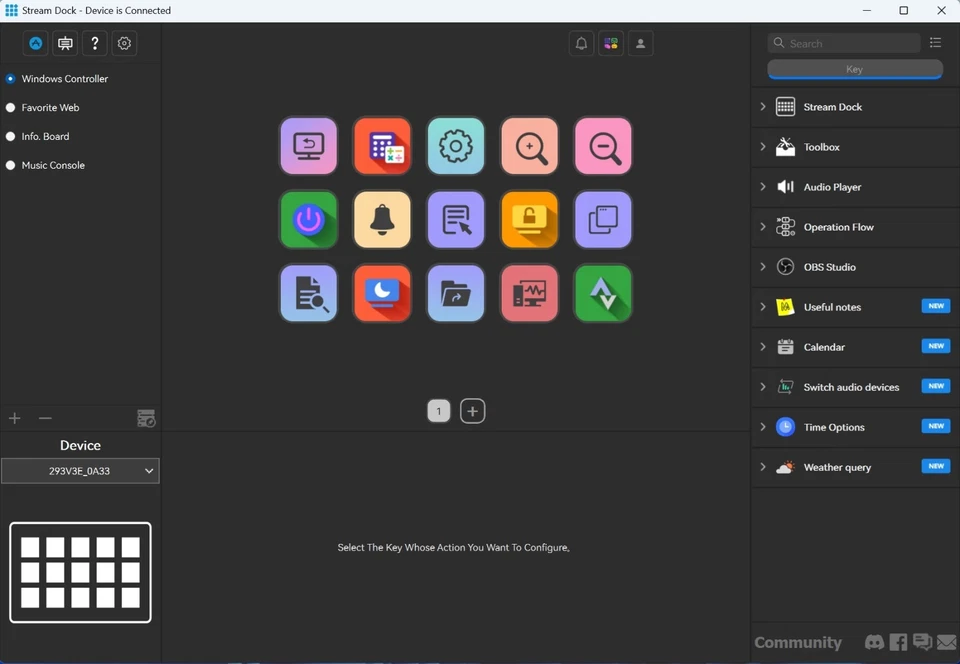The height and width of the screenshot is (664, 960).
Task: Select the notification bell key icon
Action: (x=382, y=219)
